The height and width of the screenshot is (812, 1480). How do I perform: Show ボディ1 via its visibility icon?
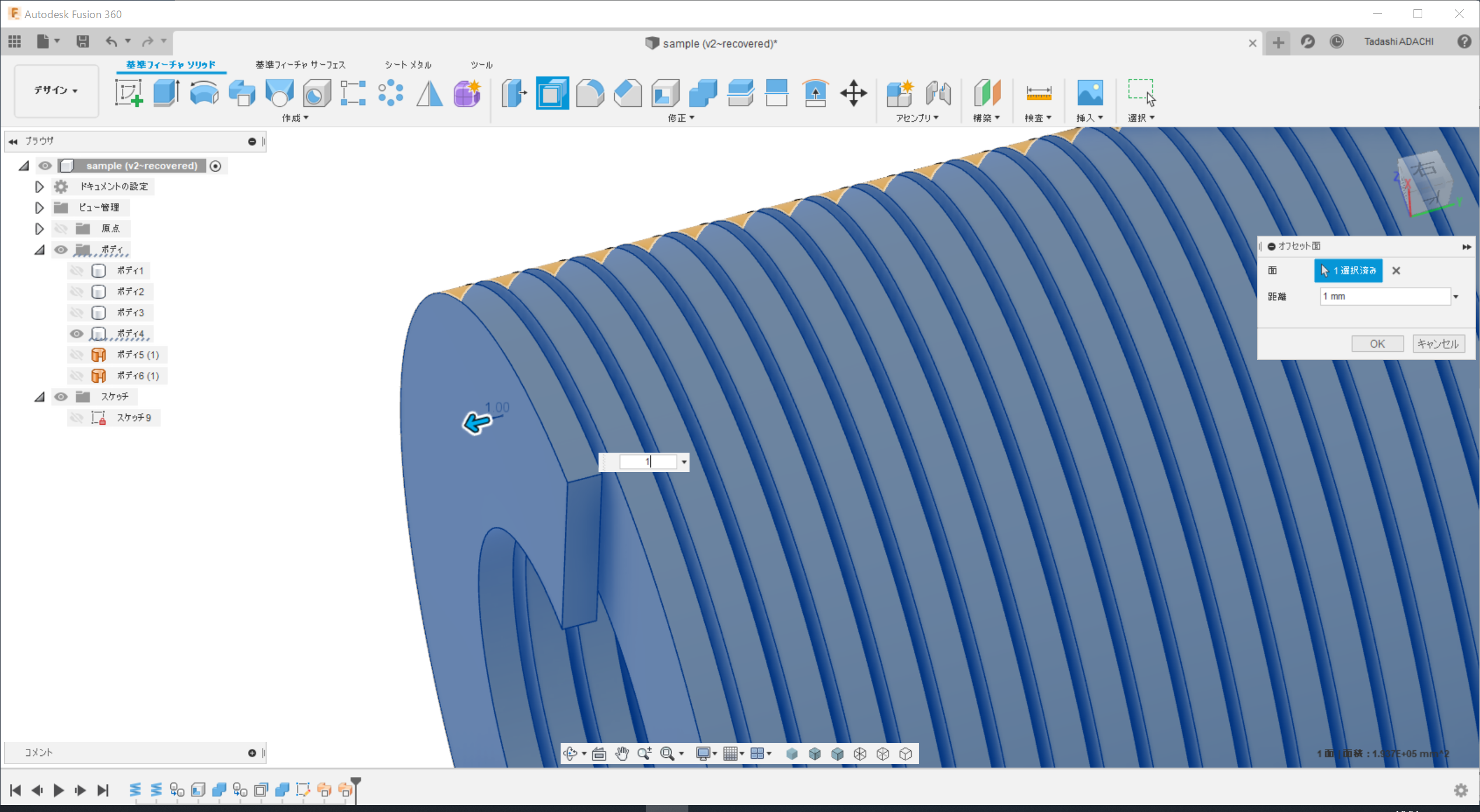76,271
